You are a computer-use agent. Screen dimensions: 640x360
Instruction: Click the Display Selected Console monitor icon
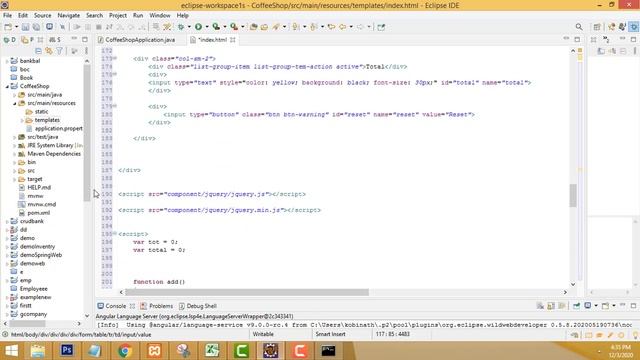click(x=588, y=306)
